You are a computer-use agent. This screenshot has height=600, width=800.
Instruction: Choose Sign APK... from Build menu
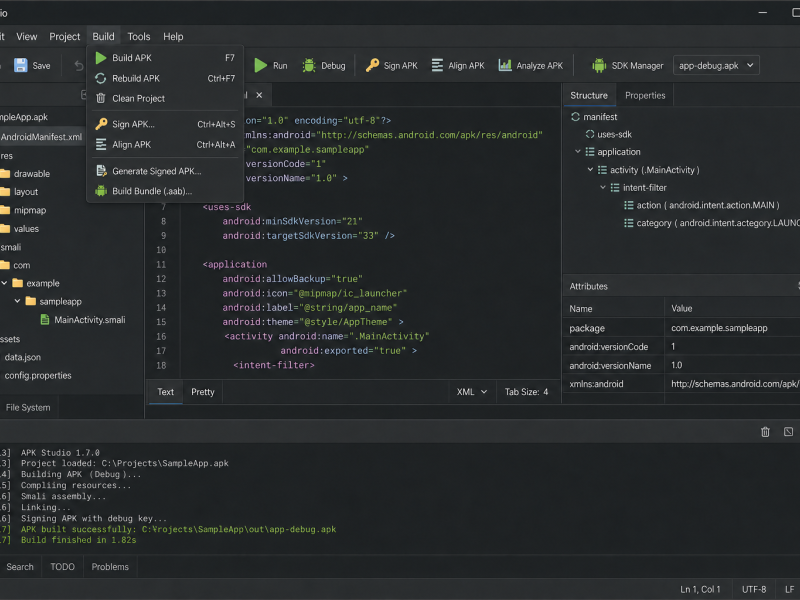point(165,124)
